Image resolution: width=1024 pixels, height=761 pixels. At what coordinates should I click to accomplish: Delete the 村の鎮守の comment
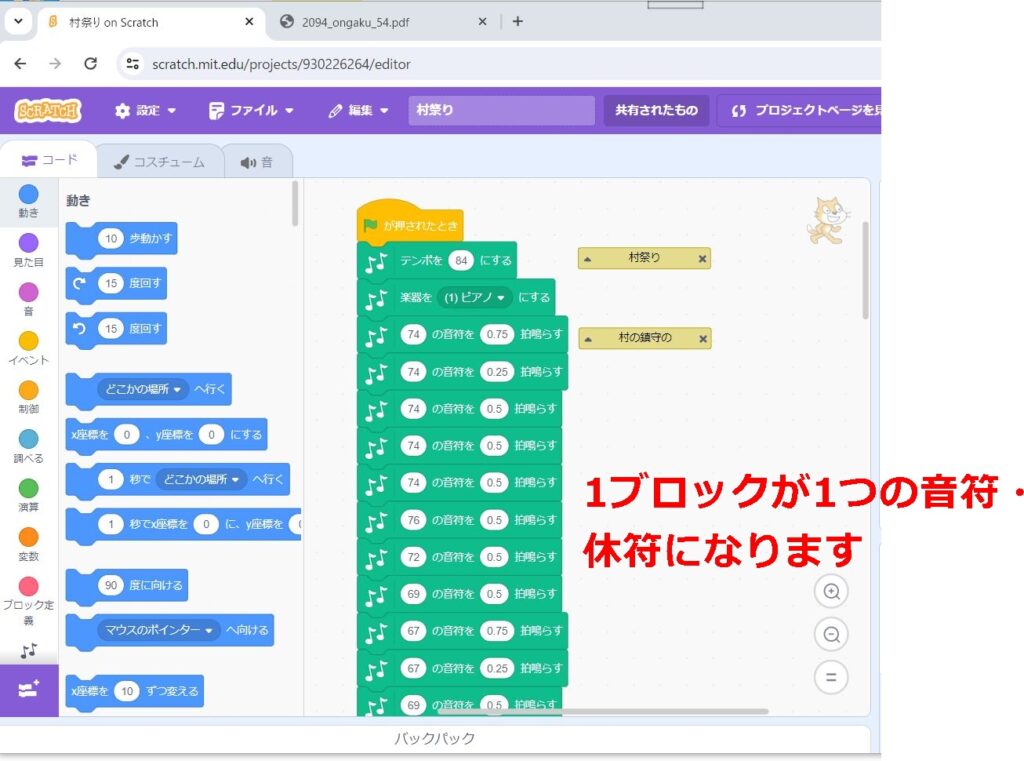coord(702,339)
